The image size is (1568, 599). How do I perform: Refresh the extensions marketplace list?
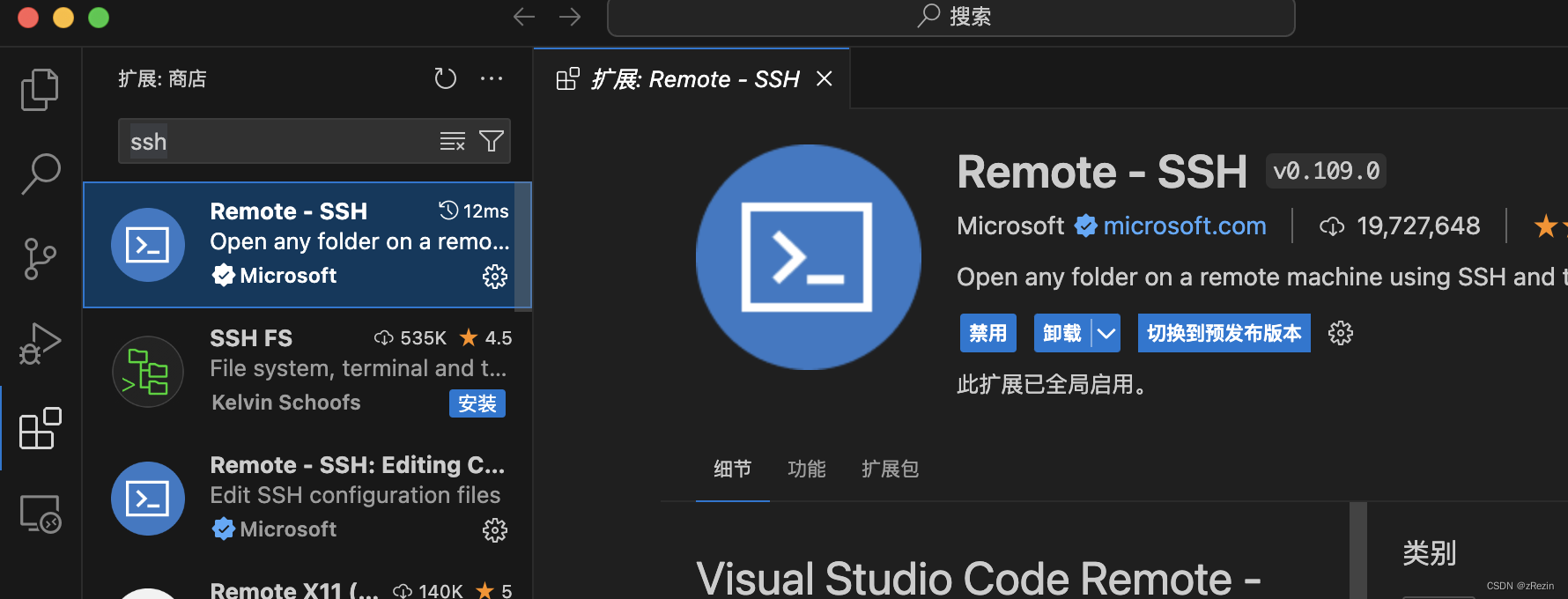click(x=445, y=78)
